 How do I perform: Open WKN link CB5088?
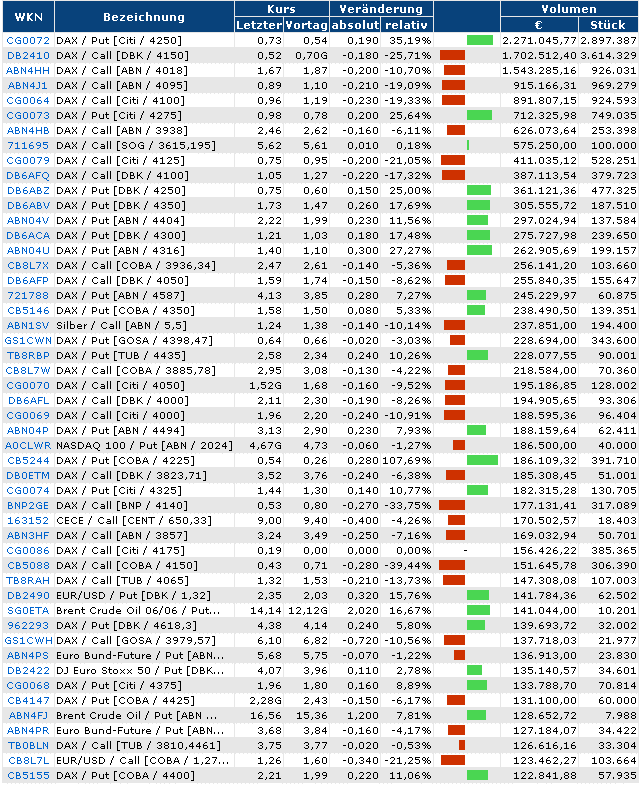(x=28, y=566)
